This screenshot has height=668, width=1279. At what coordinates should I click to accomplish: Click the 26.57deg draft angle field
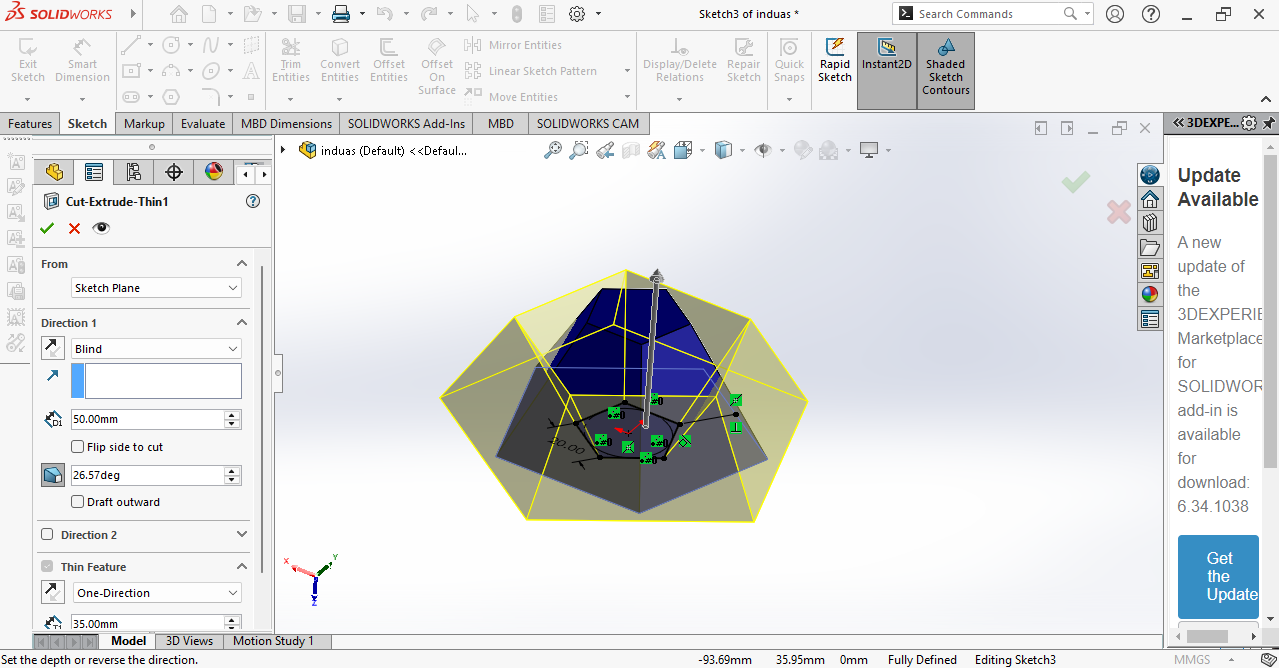(x=148, y=476)
